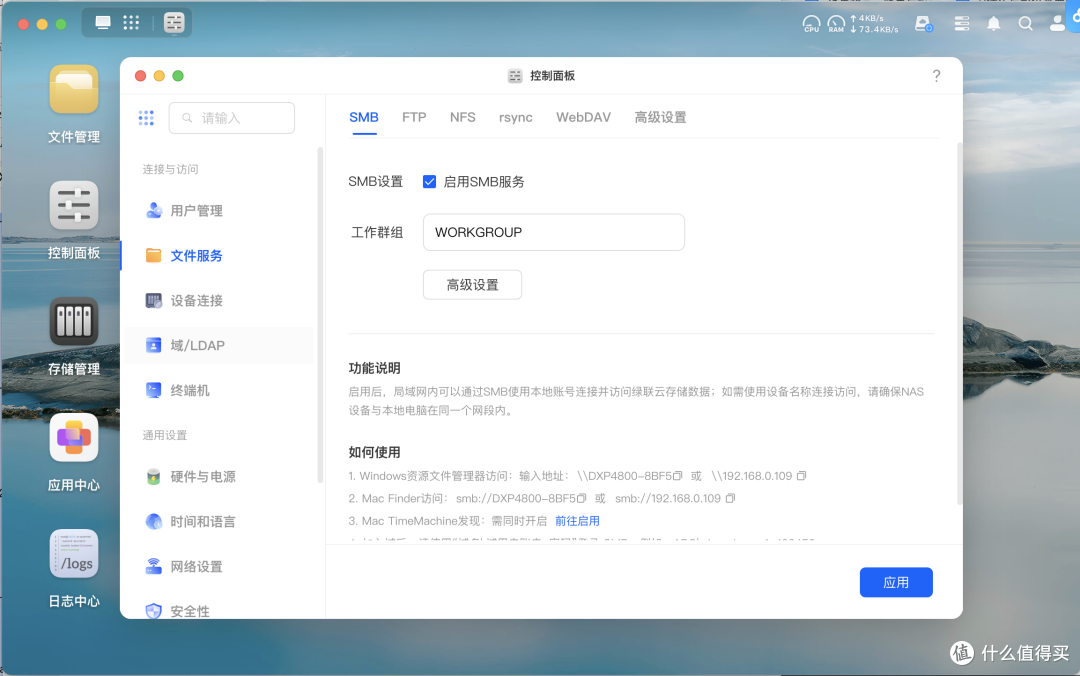Open global search magnifier in top bar
Viewport: 1080px width, 676px height.
click(x=1025, y=24)
